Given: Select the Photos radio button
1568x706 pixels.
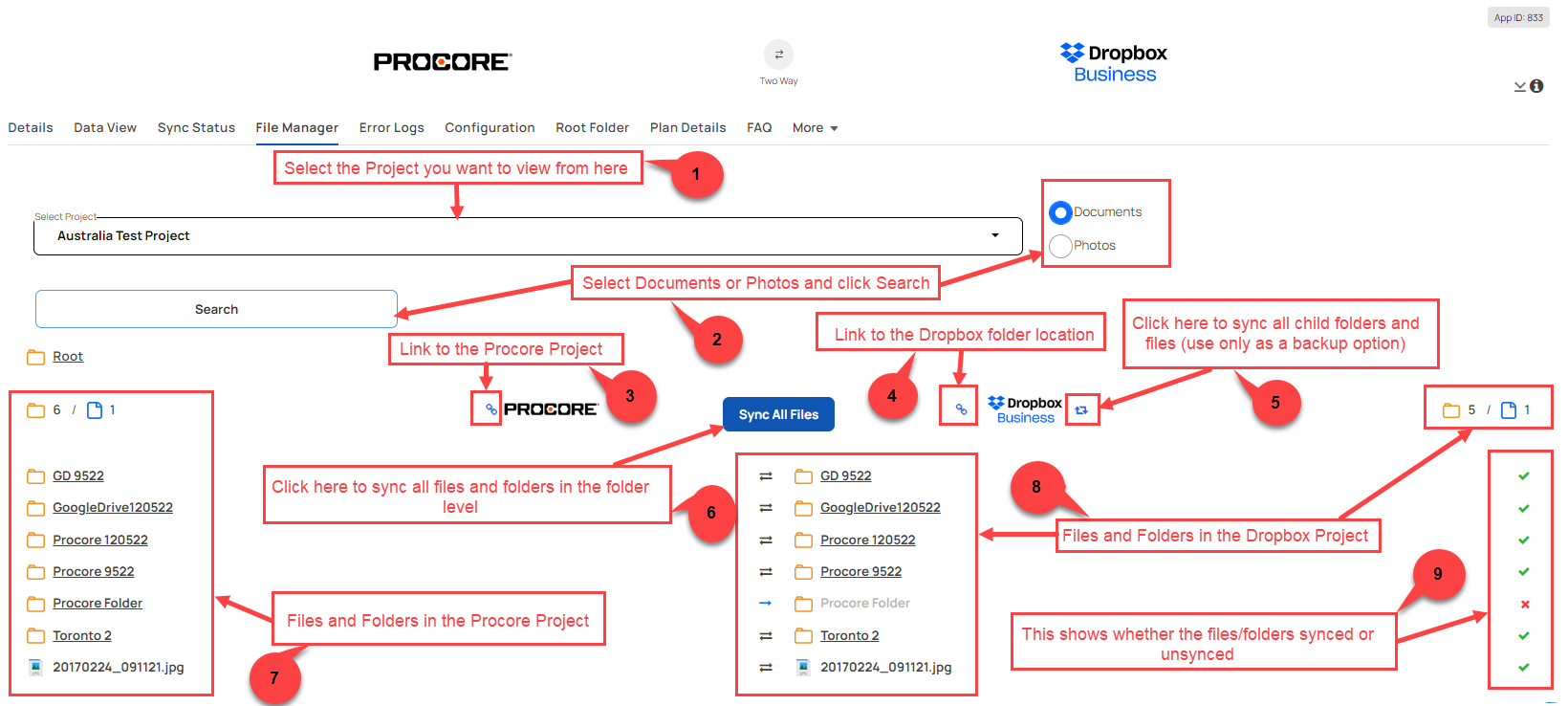Looking at the screenshot, I should coord(1060,246).
